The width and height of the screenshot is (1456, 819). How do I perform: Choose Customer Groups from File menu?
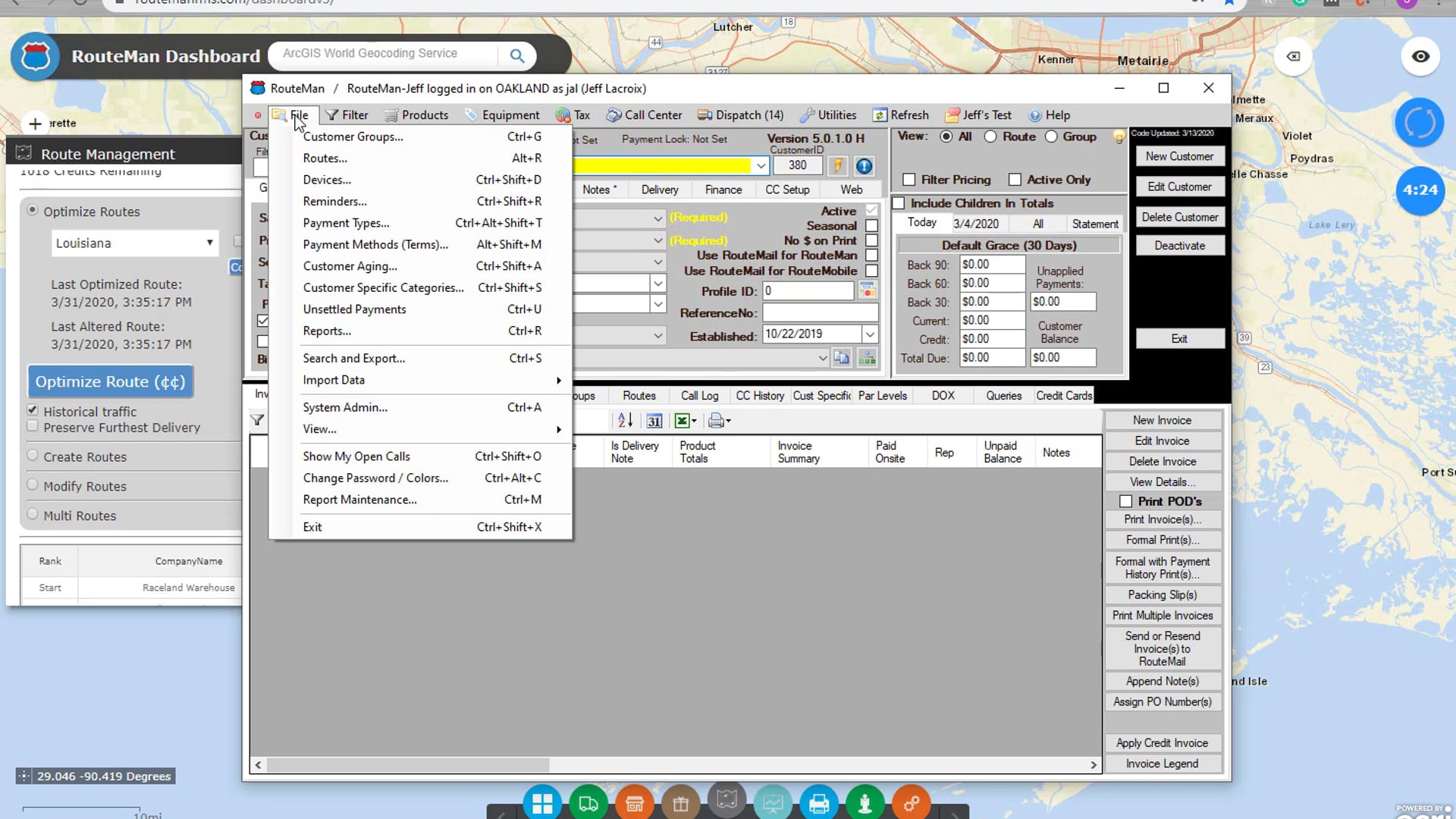point(421,136)
